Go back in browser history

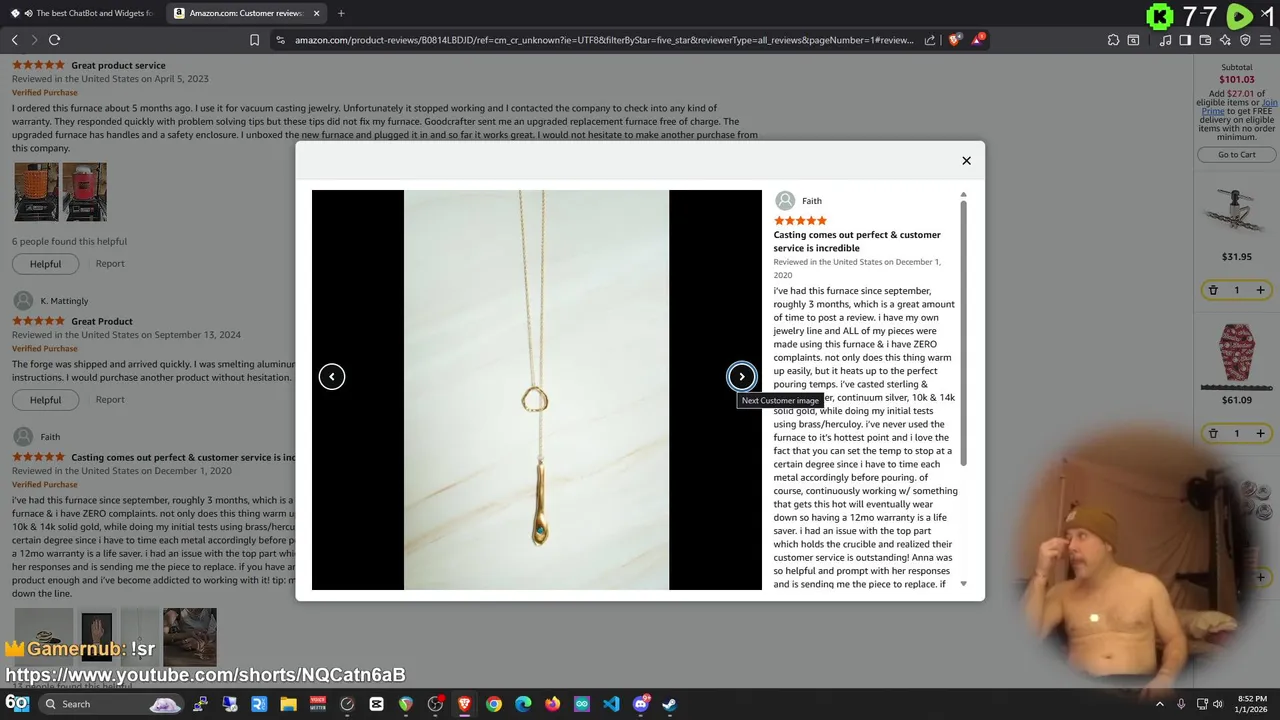14,40
